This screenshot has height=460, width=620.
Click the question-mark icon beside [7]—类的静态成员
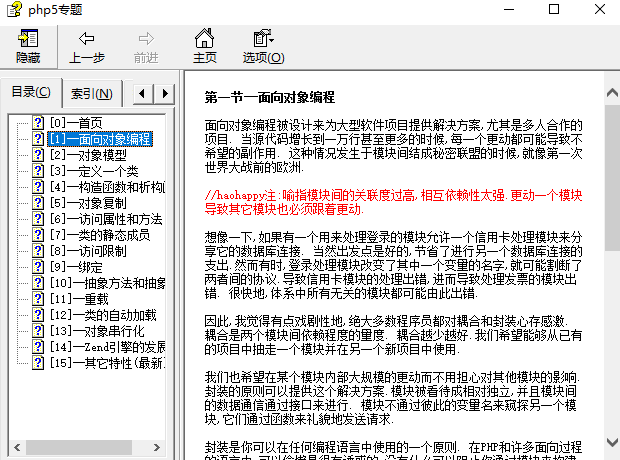tap(38, 235)
